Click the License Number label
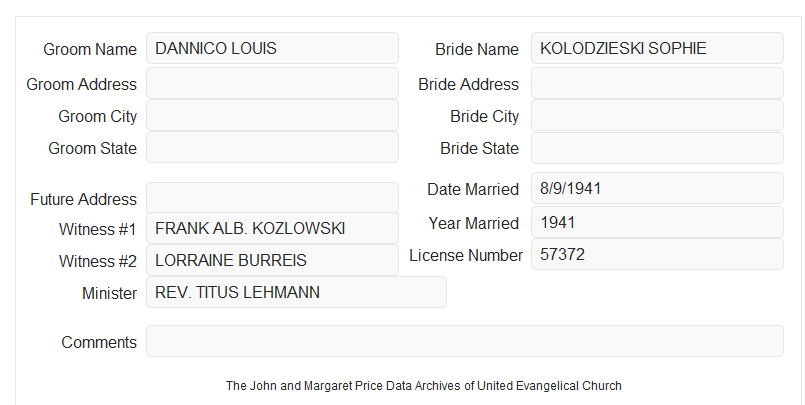Screen dimensions: 805x405 pyautogui.click(x=466, y=255)
